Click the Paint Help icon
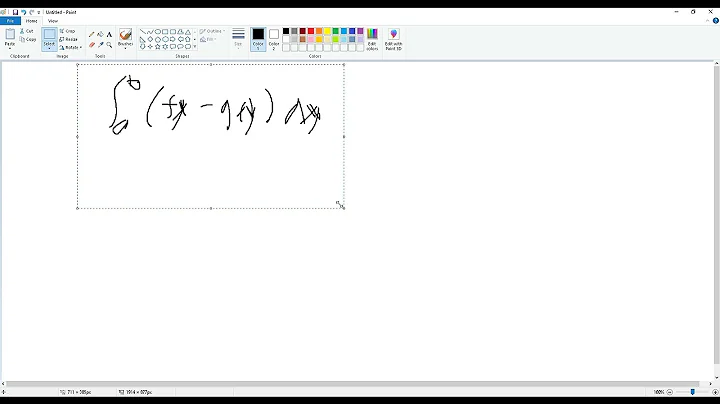 coord(715,21)
